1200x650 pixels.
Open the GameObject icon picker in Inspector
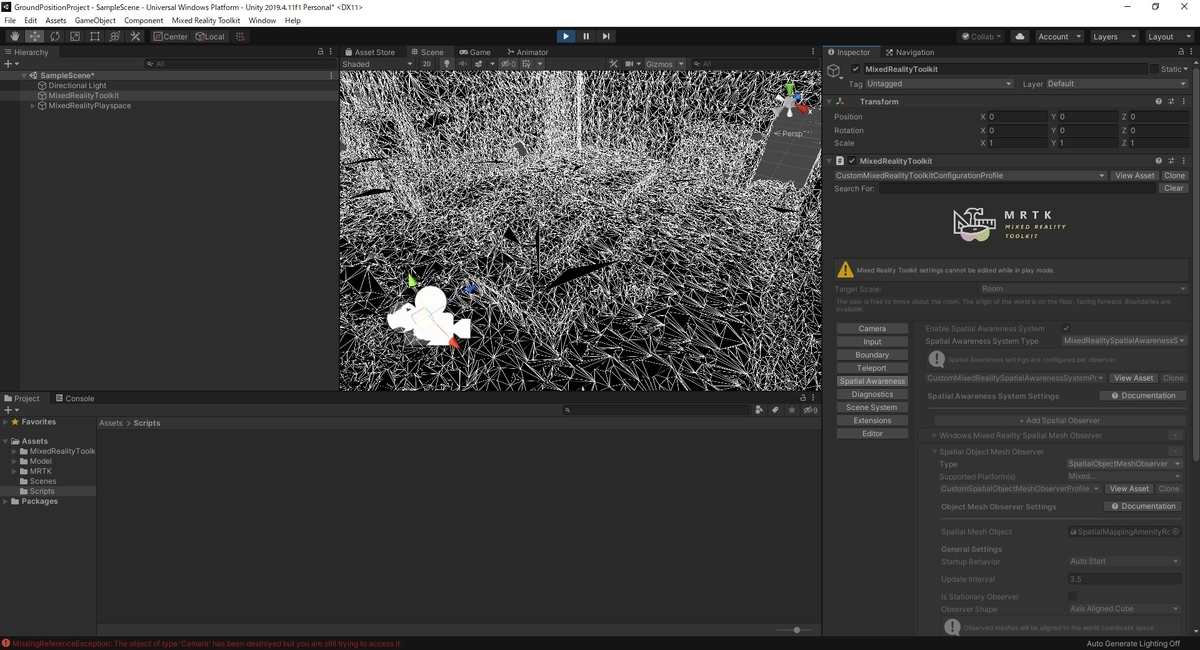point(835,72)
